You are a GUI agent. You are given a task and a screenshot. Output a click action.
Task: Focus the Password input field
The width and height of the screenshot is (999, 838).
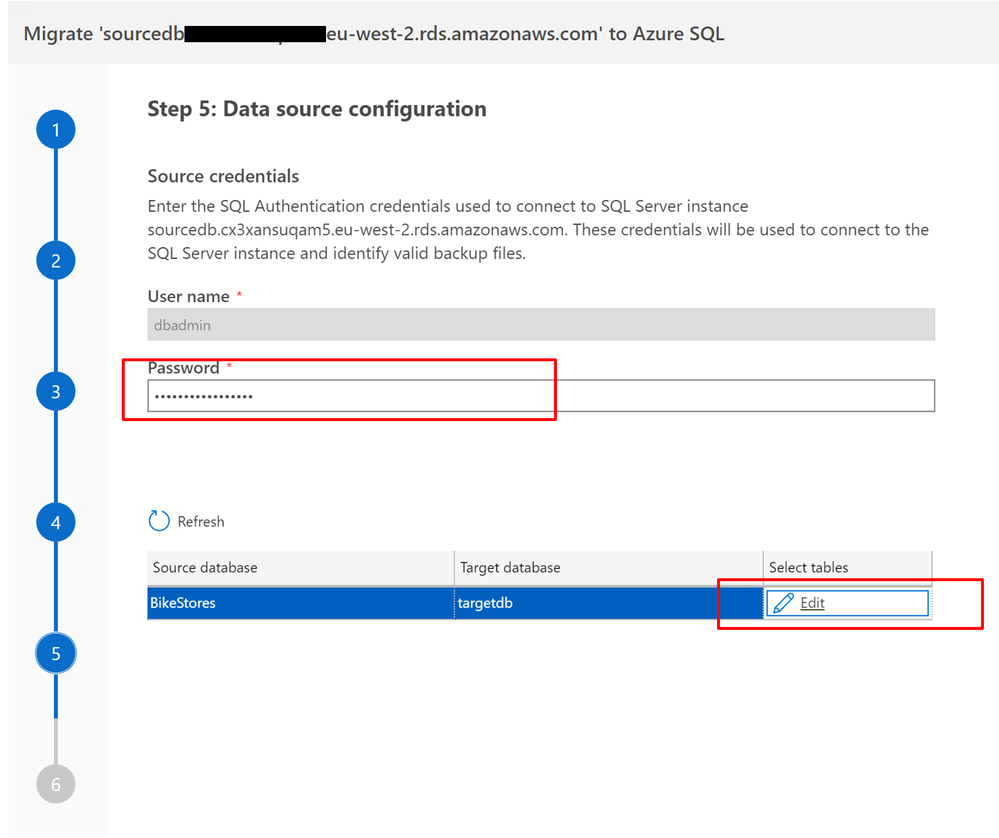point(540,396)
